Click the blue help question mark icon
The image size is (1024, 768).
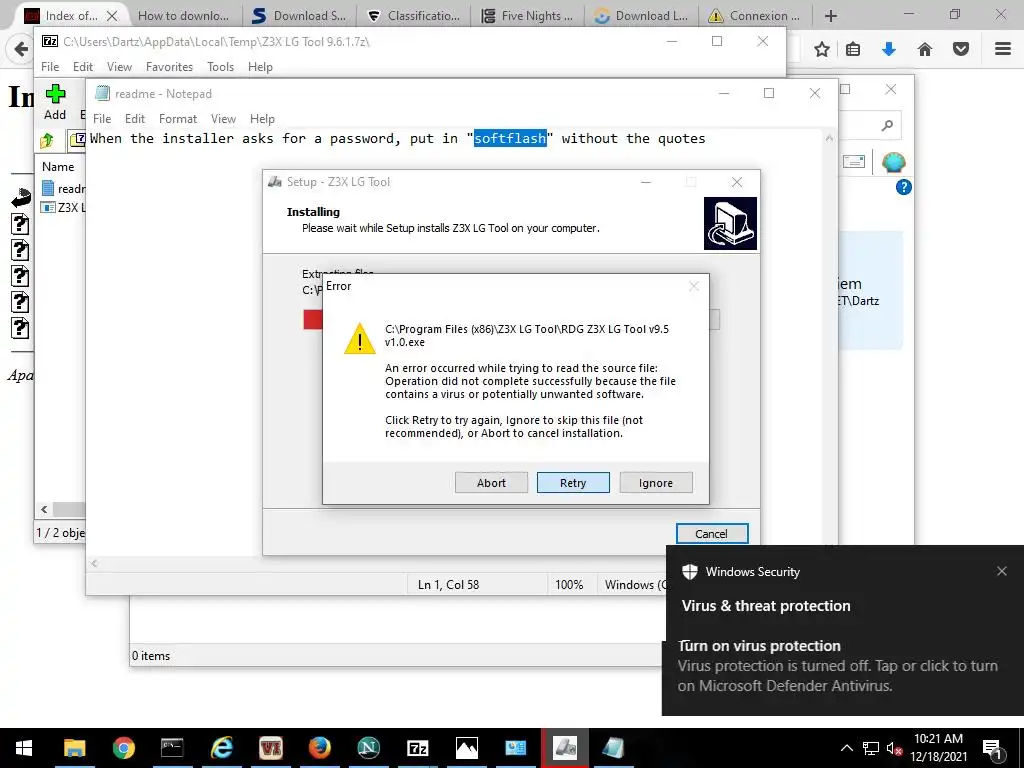(x=904, y=187)
